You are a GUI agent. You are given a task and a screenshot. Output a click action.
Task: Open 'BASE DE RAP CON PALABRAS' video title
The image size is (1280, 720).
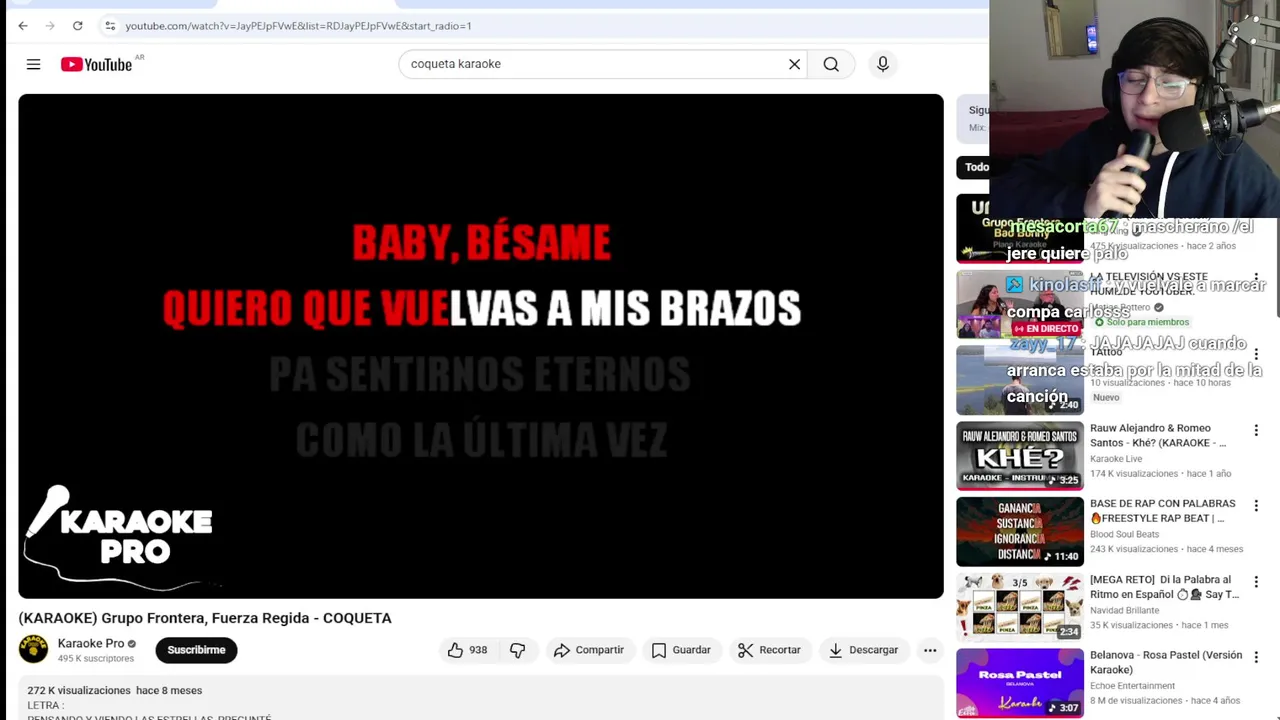pyautogui.click(x=1162, y=511)
